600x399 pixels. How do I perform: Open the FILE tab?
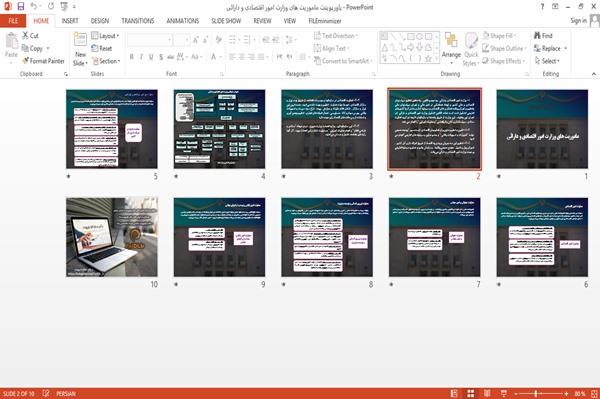coord(13,21)
